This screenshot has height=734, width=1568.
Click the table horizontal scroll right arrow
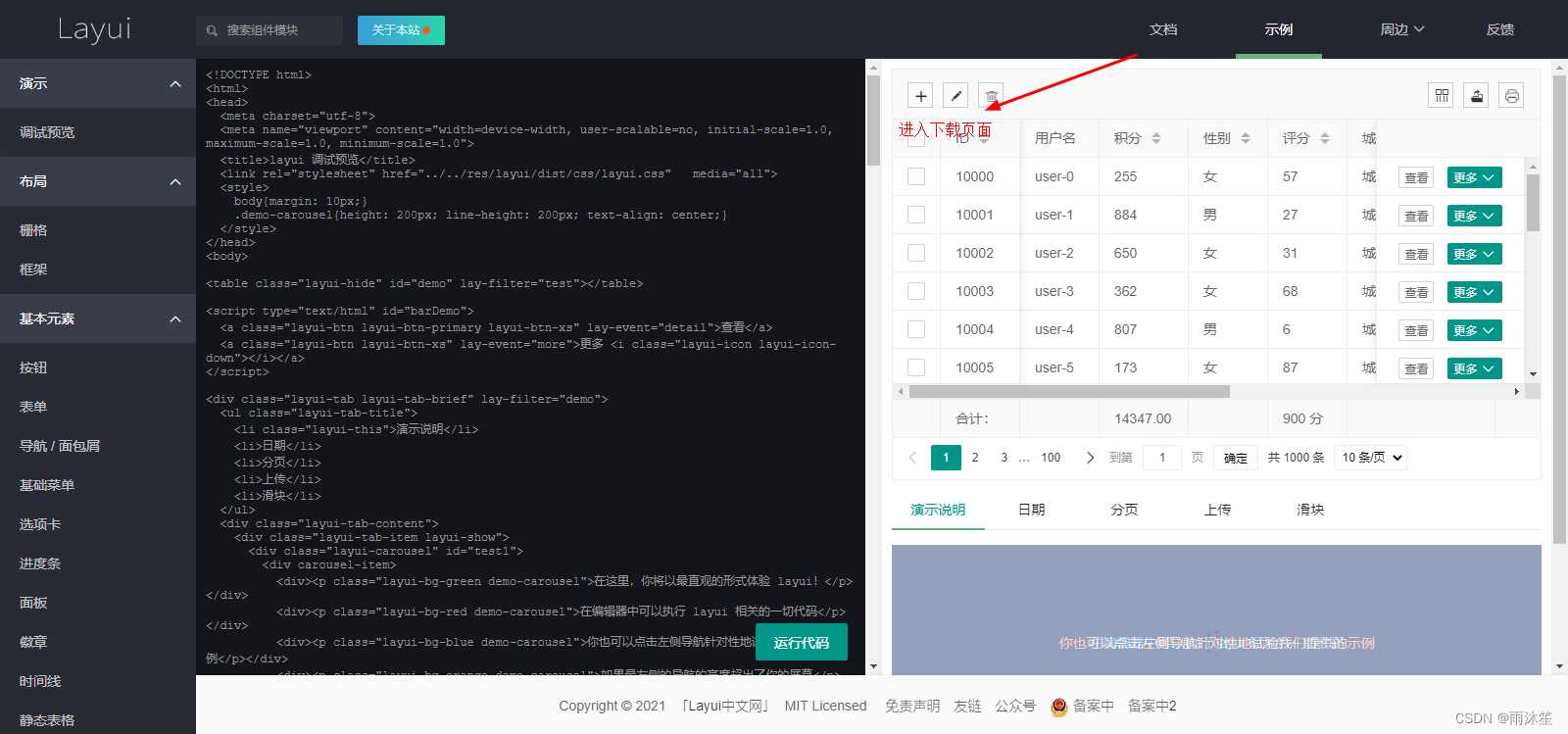1517,391
